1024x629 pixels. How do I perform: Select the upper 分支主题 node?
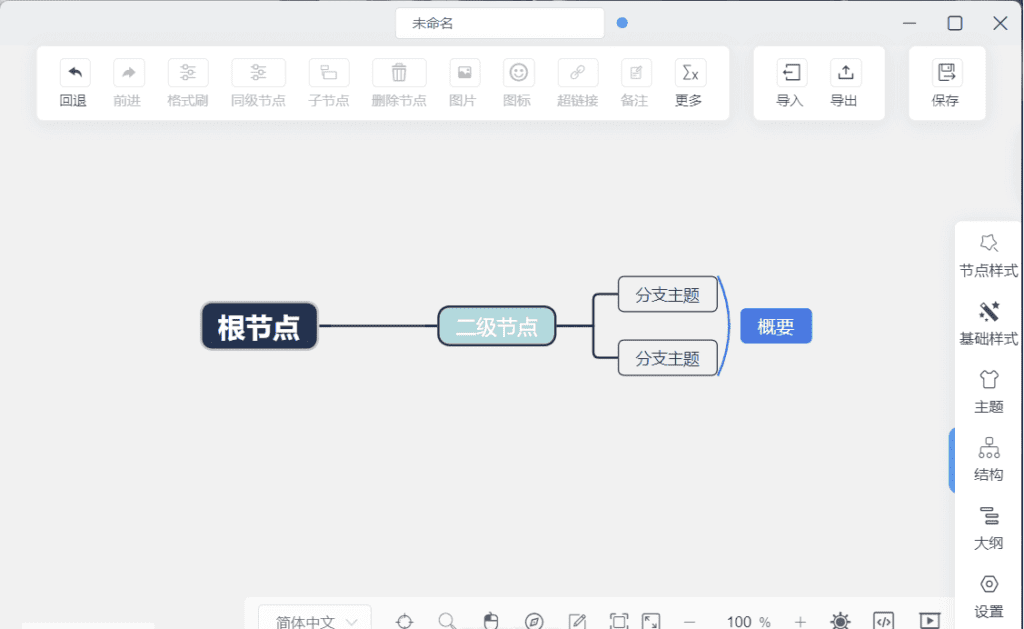click(667, 295)
